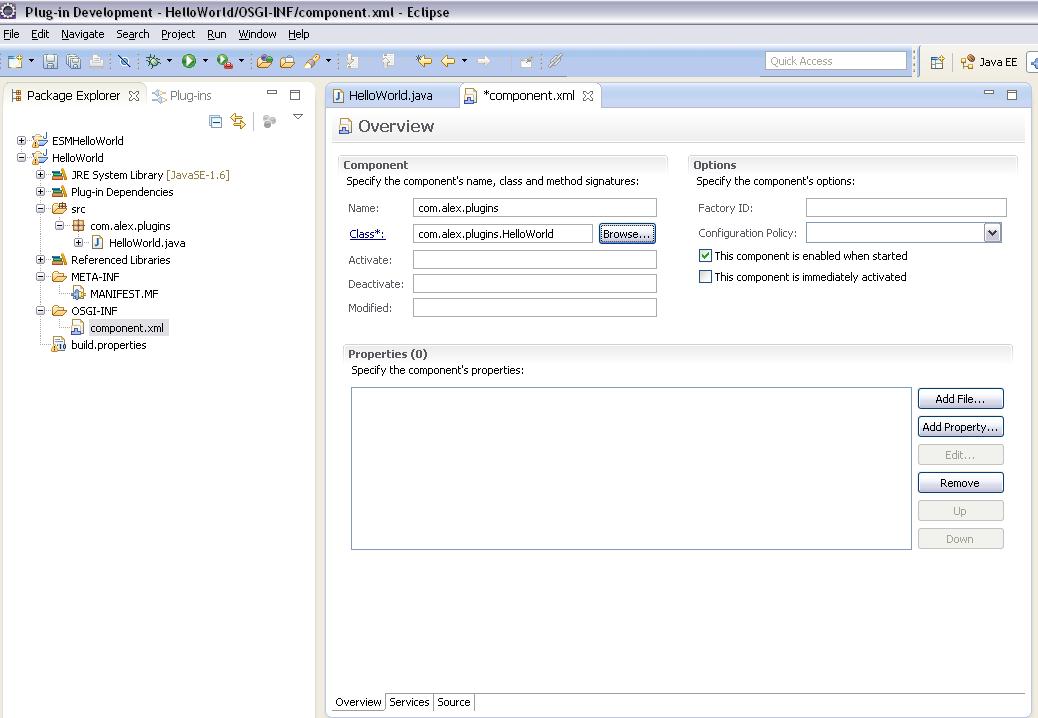Collapse the src folder
The width and height of the screenshot is (1038, 718).
[x=40, y=208]
